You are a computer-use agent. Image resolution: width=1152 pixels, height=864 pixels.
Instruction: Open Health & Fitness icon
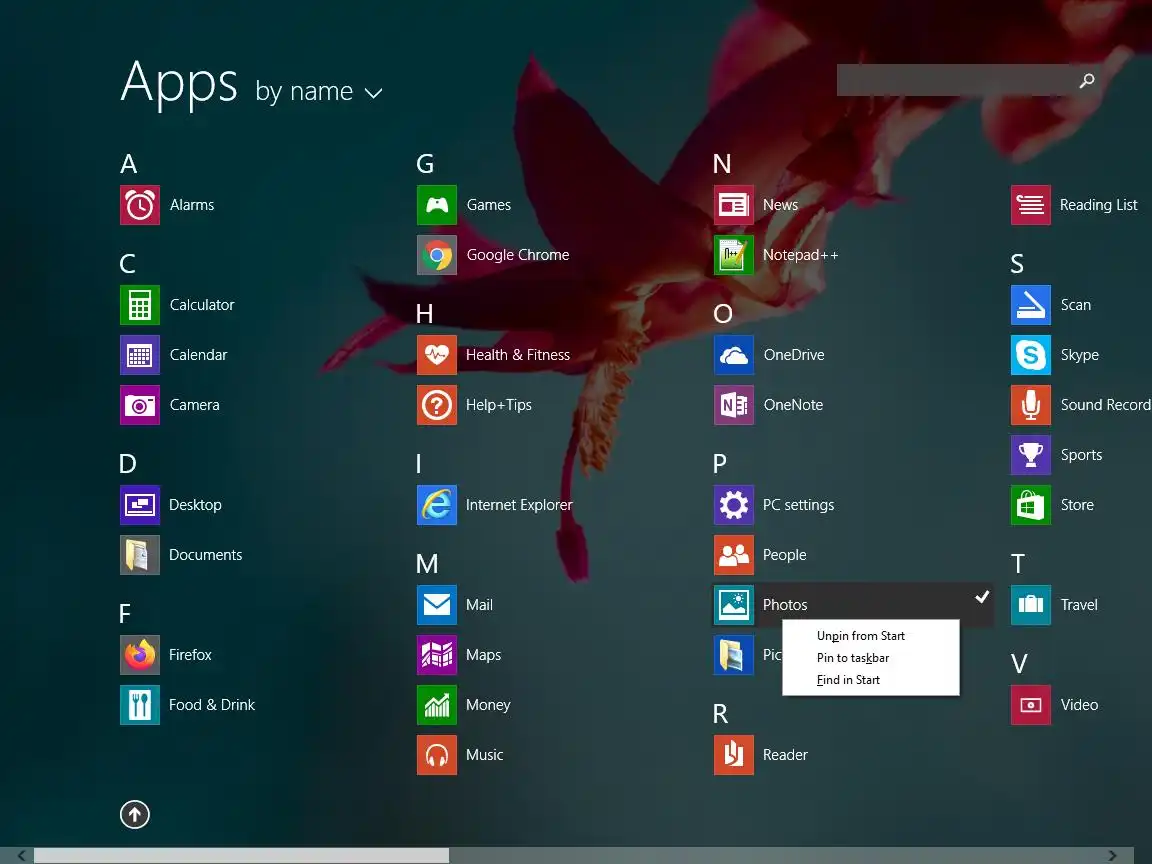[x=436, y=355]
